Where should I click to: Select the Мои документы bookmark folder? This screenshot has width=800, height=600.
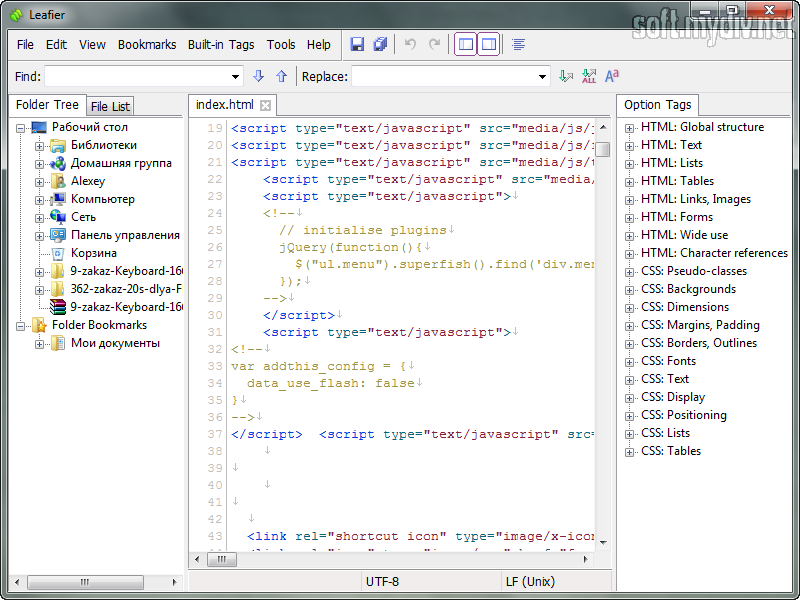(115, 343)
